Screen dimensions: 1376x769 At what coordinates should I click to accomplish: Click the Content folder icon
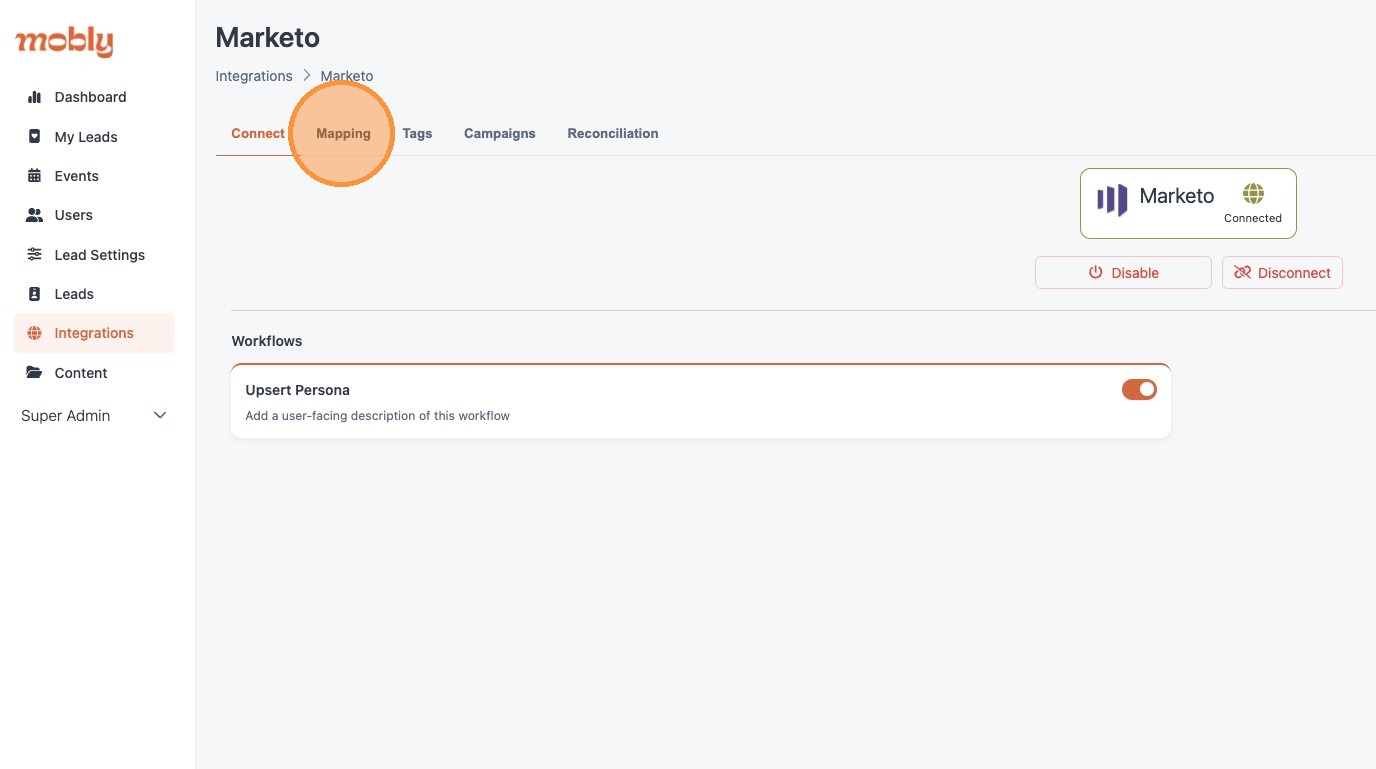click(x=35, y=373)
